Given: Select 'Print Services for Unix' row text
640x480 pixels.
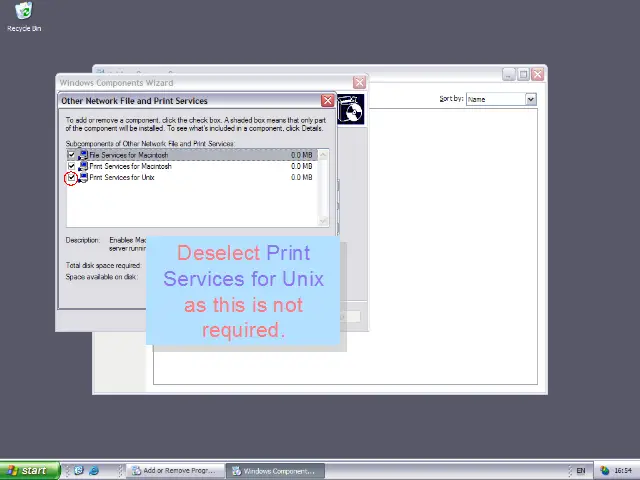Looking at the screenshot, I should (122, 178).
